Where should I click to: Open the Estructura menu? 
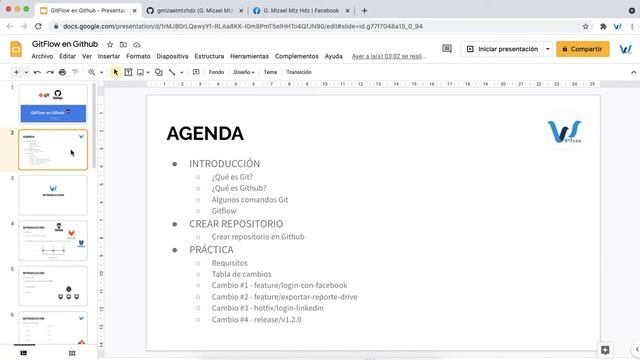[209, 56]
